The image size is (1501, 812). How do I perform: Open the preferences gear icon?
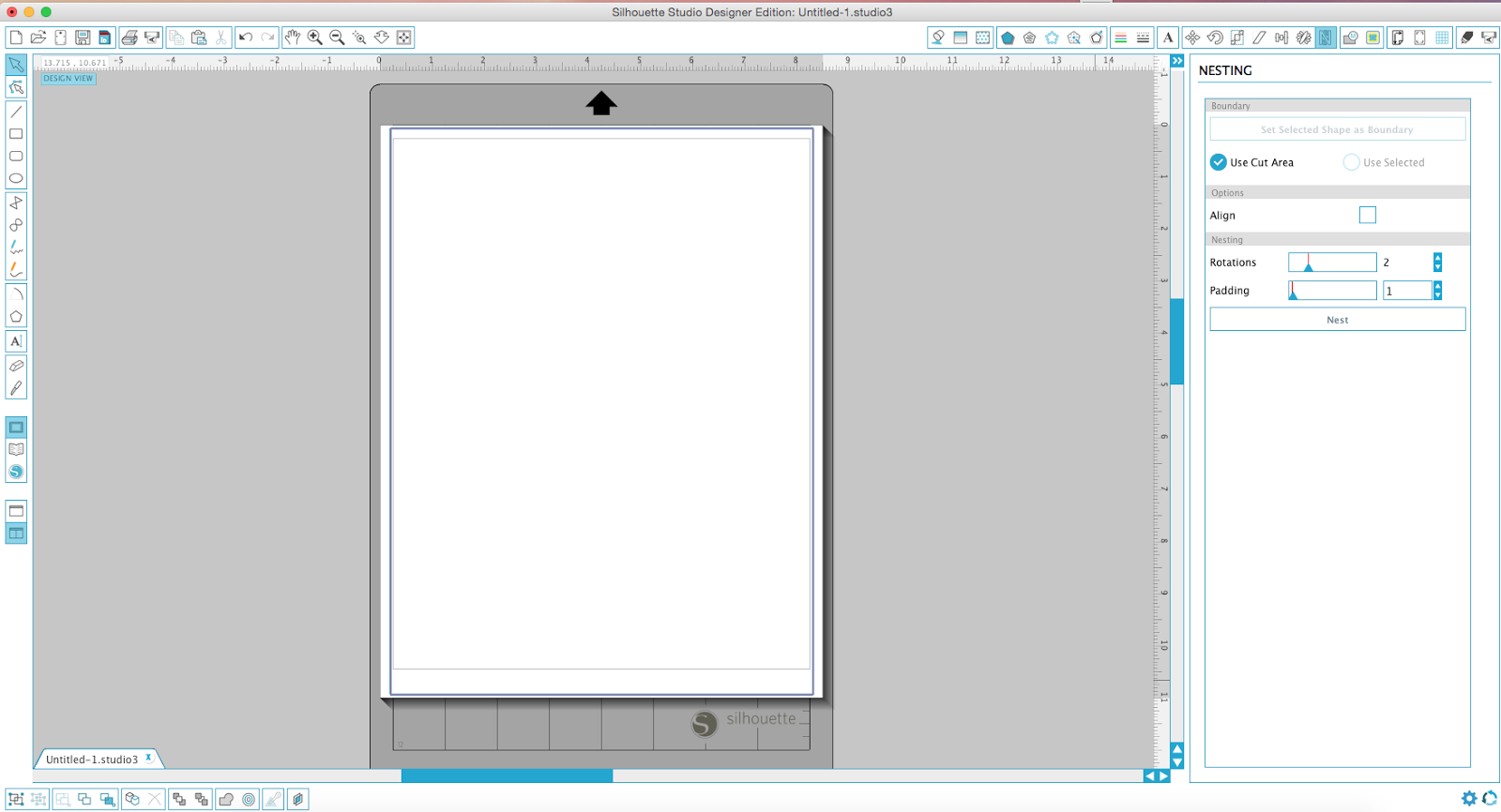coord(1469,798)
